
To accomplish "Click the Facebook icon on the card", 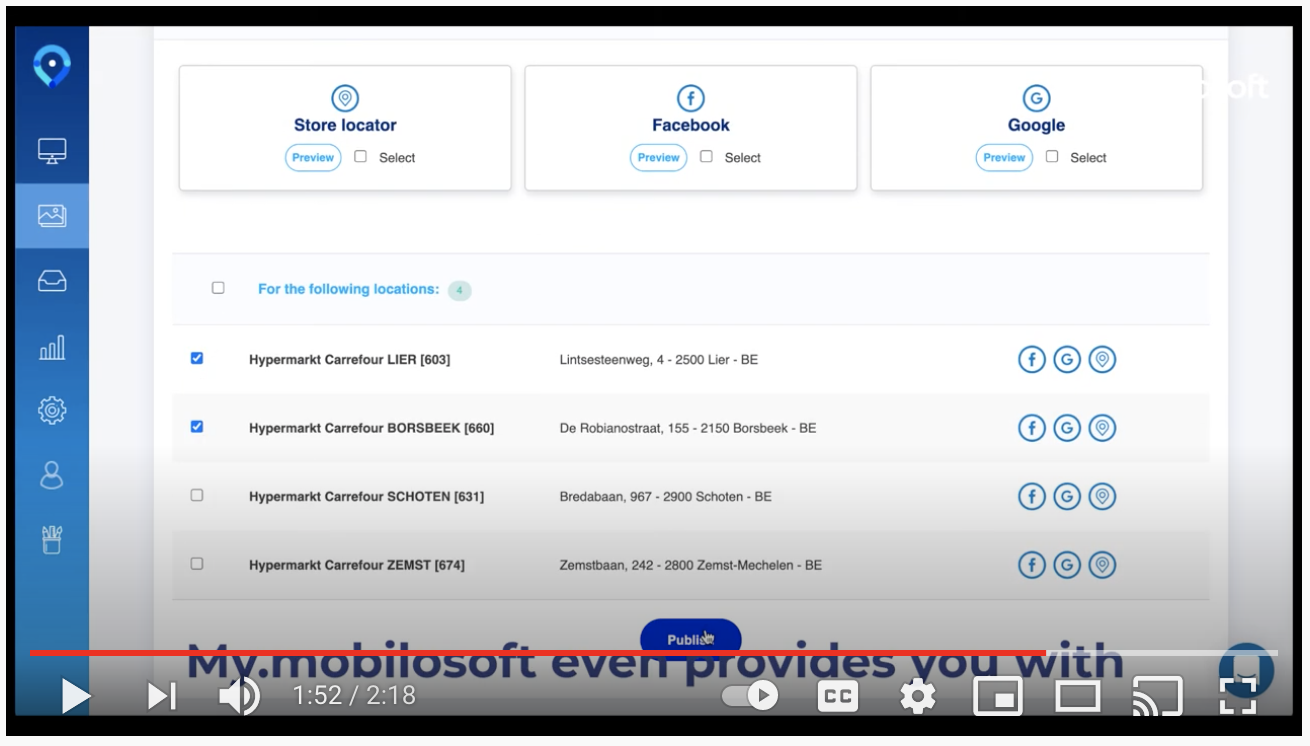I will pyautogui.click(x=690, y=98).
